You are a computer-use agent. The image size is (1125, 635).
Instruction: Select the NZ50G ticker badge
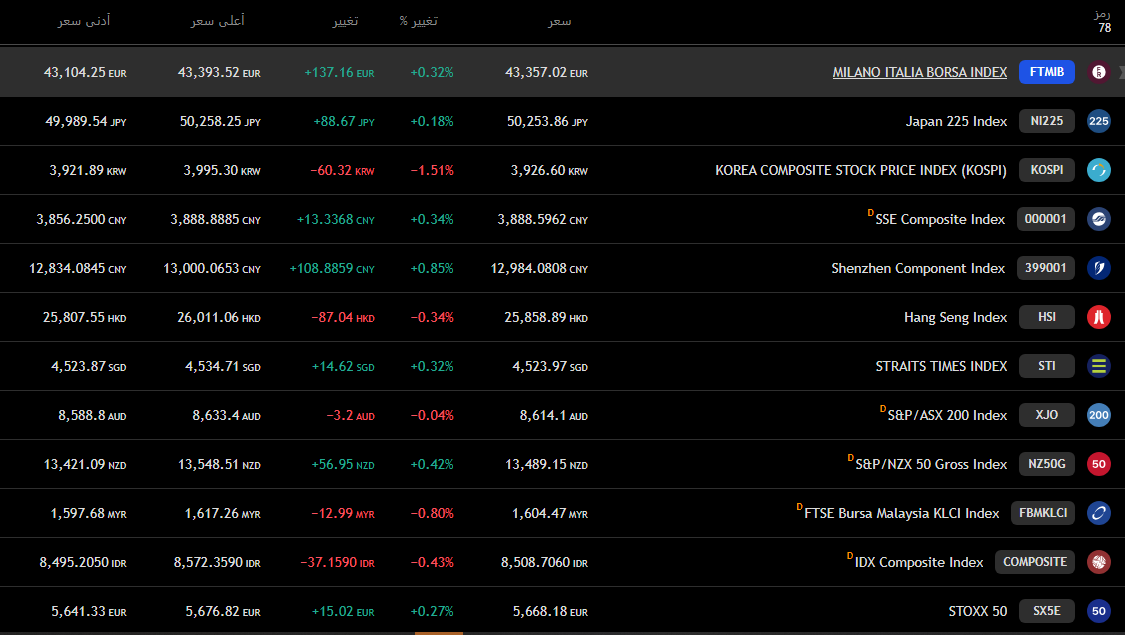click(1047, 464)
